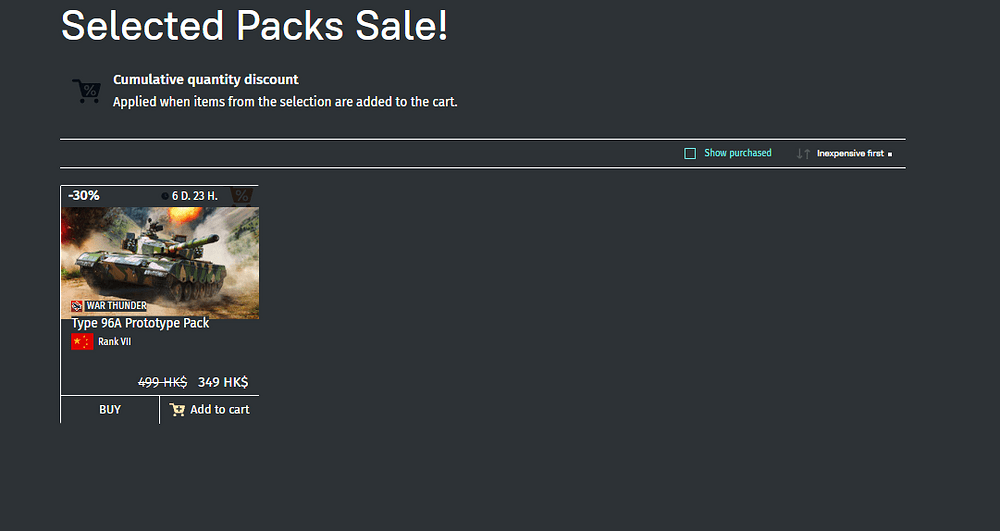Tick the Show purchased checkbox
The height and width of the screenshot is (531, 1000).
pyautogui.click(x=690, y=154)
